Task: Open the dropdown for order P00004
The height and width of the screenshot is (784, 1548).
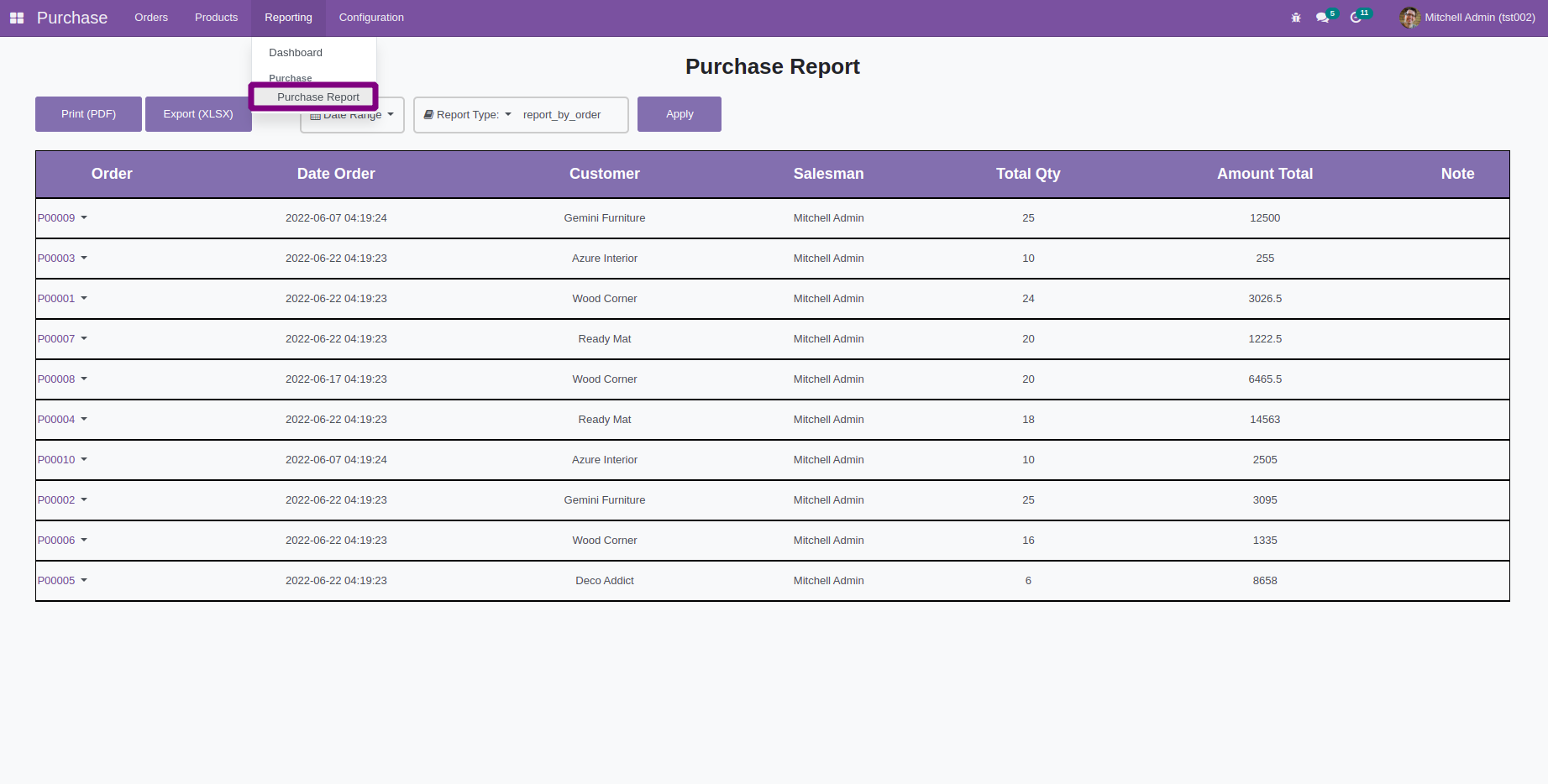Action: pos(84,420)
